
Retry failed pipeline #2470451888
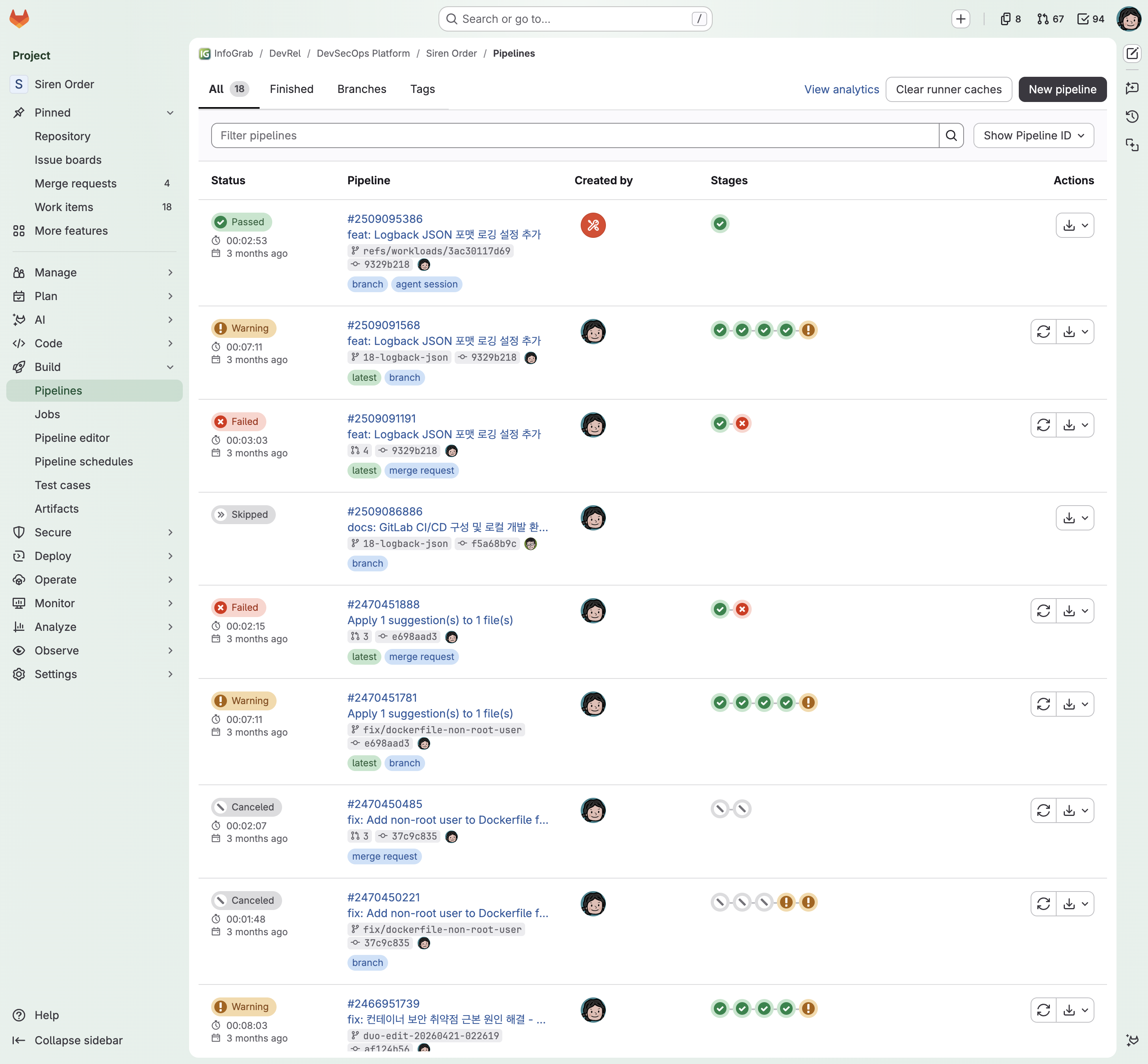pos(1043,611)
